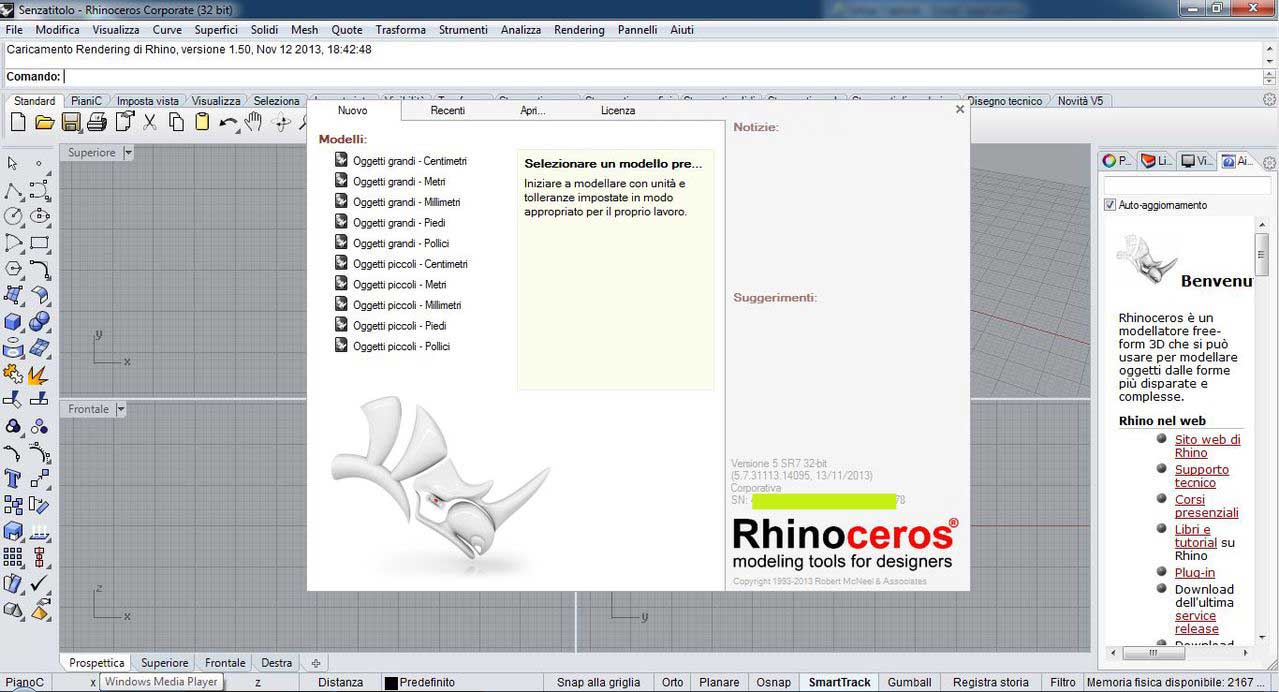Viewport: 1279px width, 692px height.
Task: Switch to the Licenza tab in splash
Action: [618, 110]
